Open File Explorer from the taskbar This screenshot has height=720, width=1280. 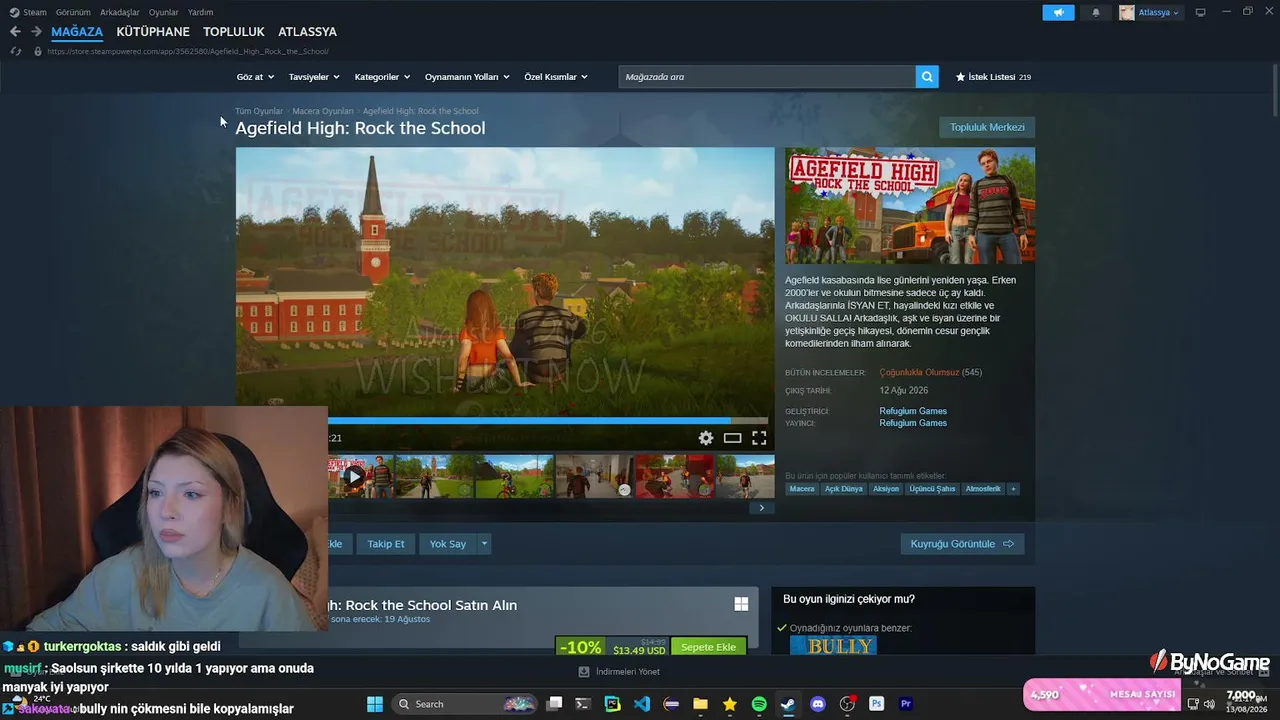click(x=700, y=704)
